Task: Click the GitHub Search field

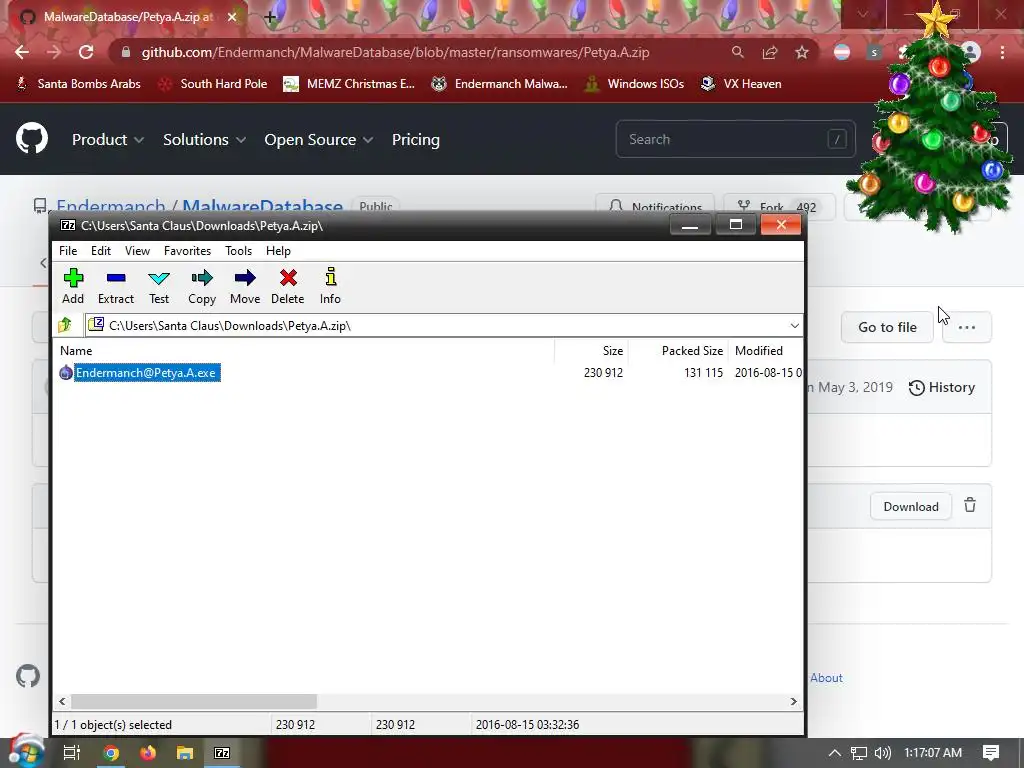Action: point(735,139)
